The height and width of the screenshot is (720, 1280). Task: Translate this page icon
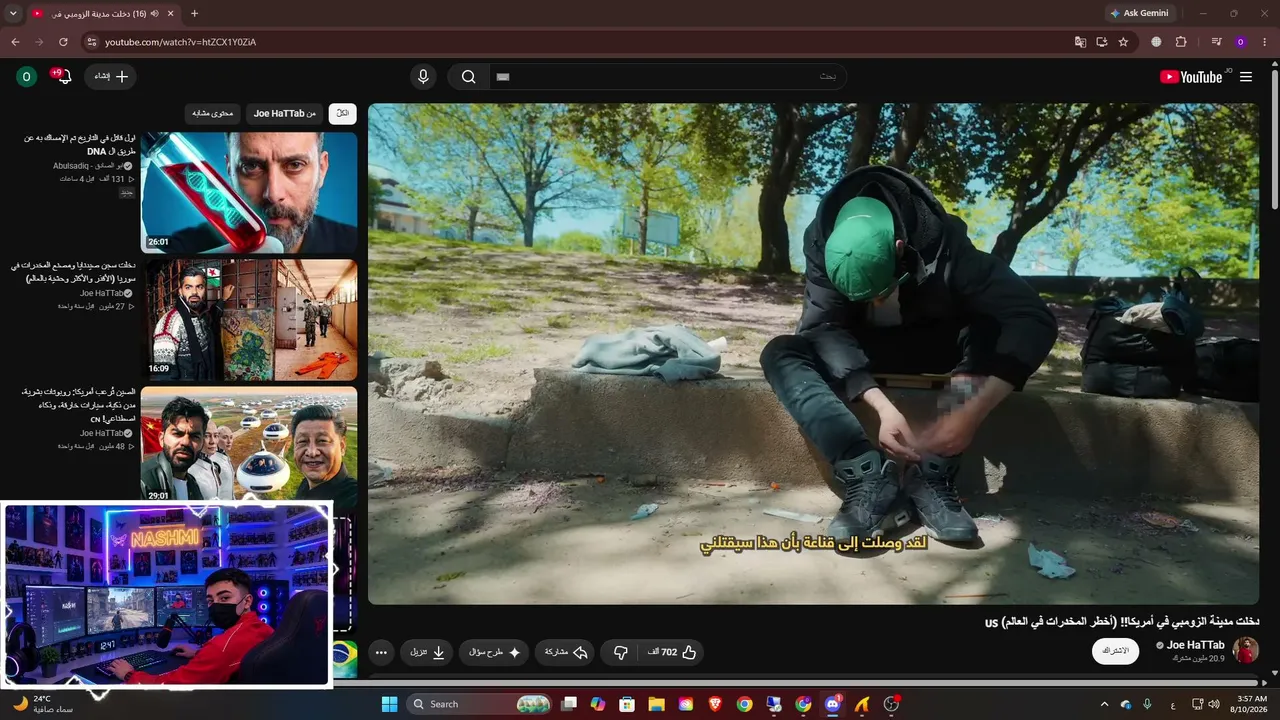click(x=1080, y=42)
